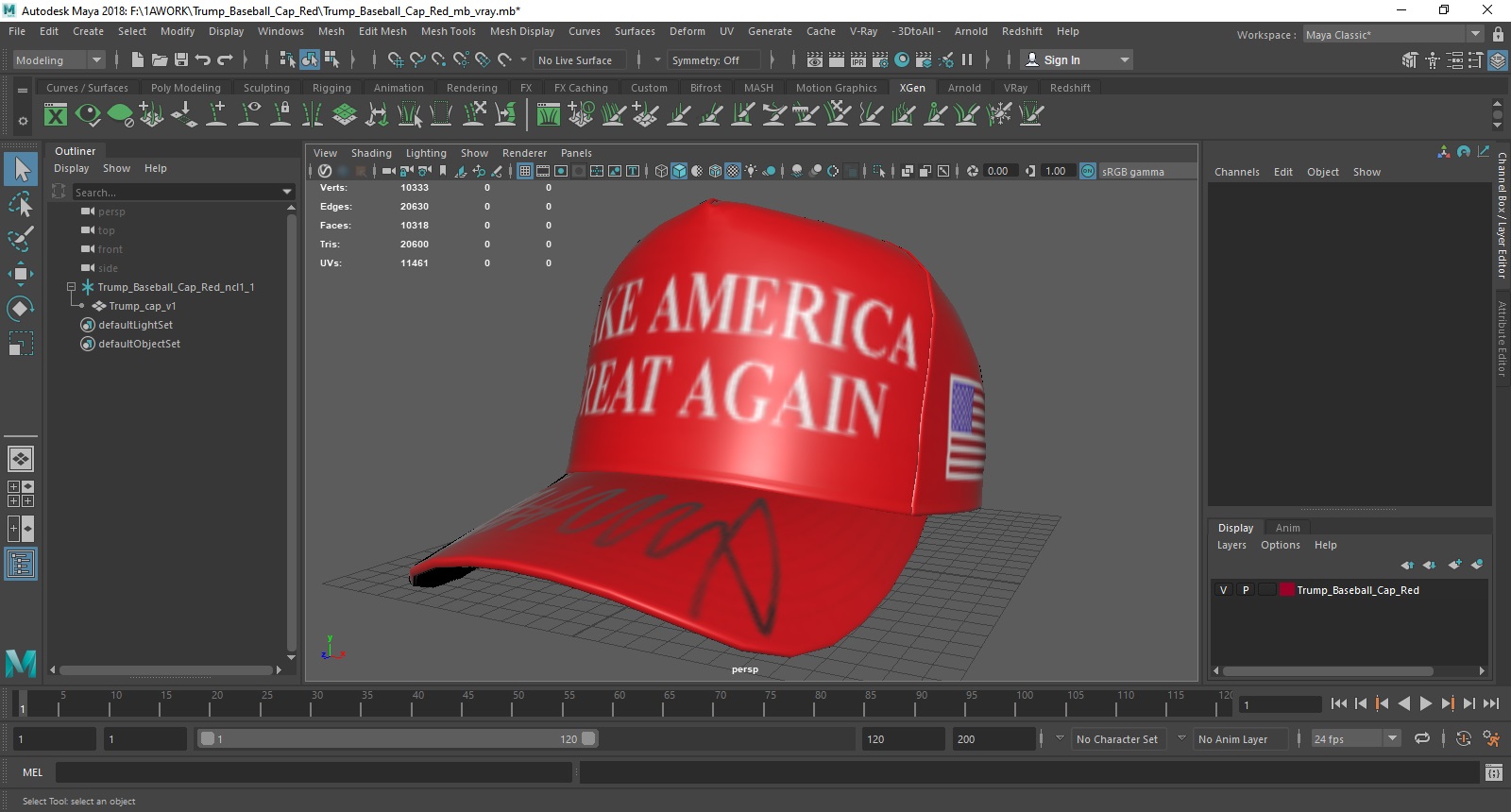Click the clear XGen preview leaf icon
This screenshot has width=1511, height=812.
click(120, 115)
